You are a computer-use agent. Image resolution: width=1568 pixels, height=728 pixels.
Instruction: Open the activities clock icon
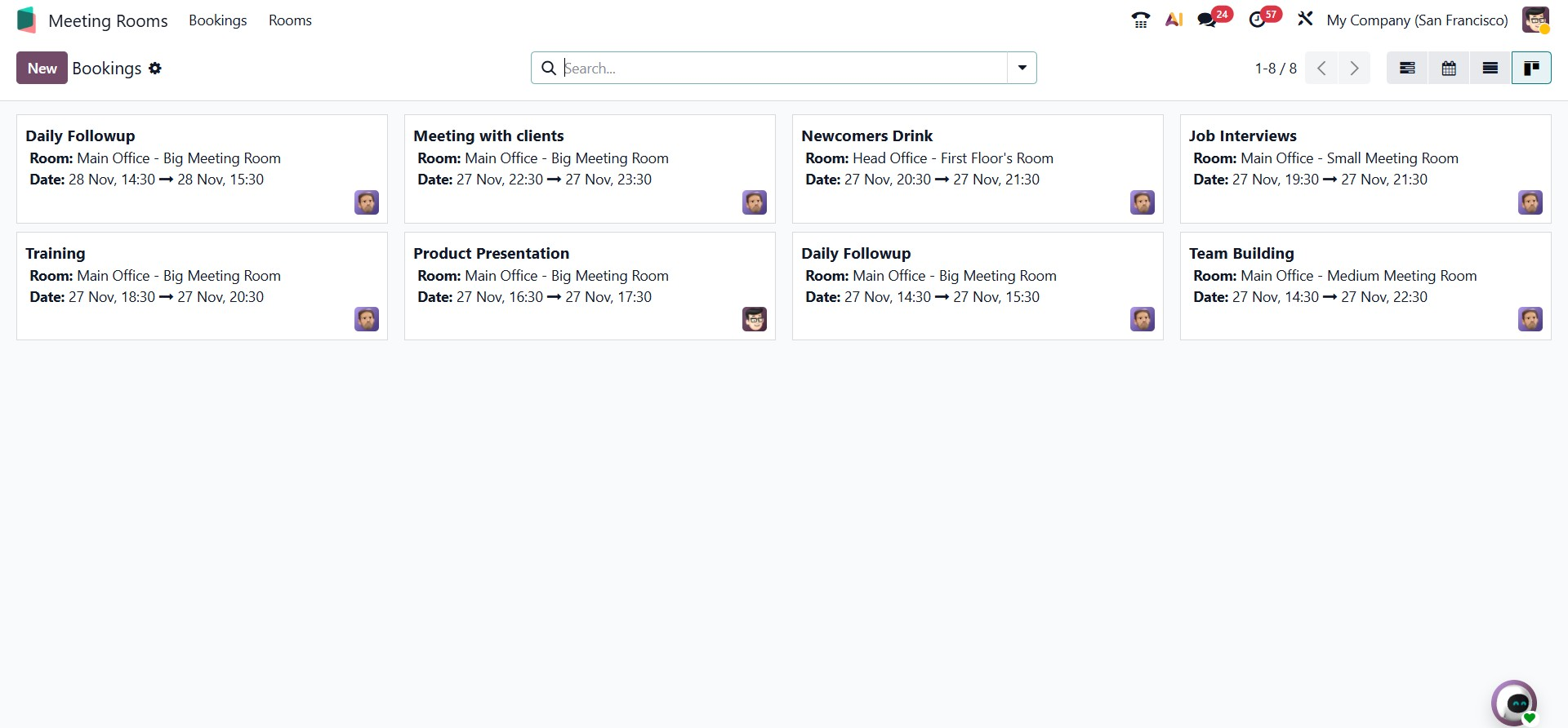[x=1258, y=20]
